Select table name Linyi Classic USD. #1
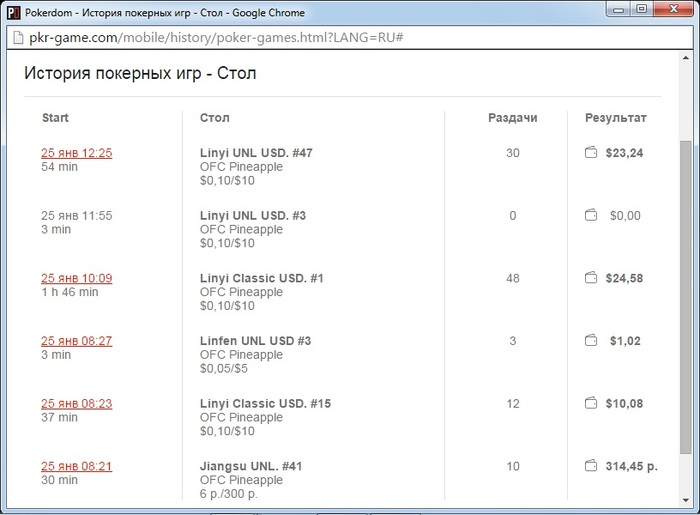 (262, 278)
